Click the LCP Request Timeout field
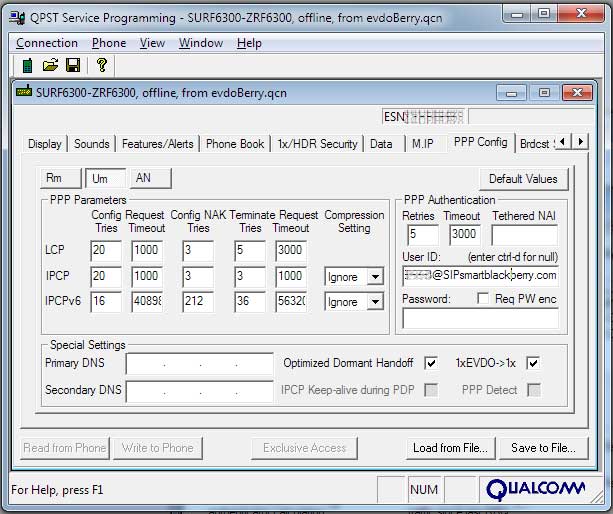 147,250
